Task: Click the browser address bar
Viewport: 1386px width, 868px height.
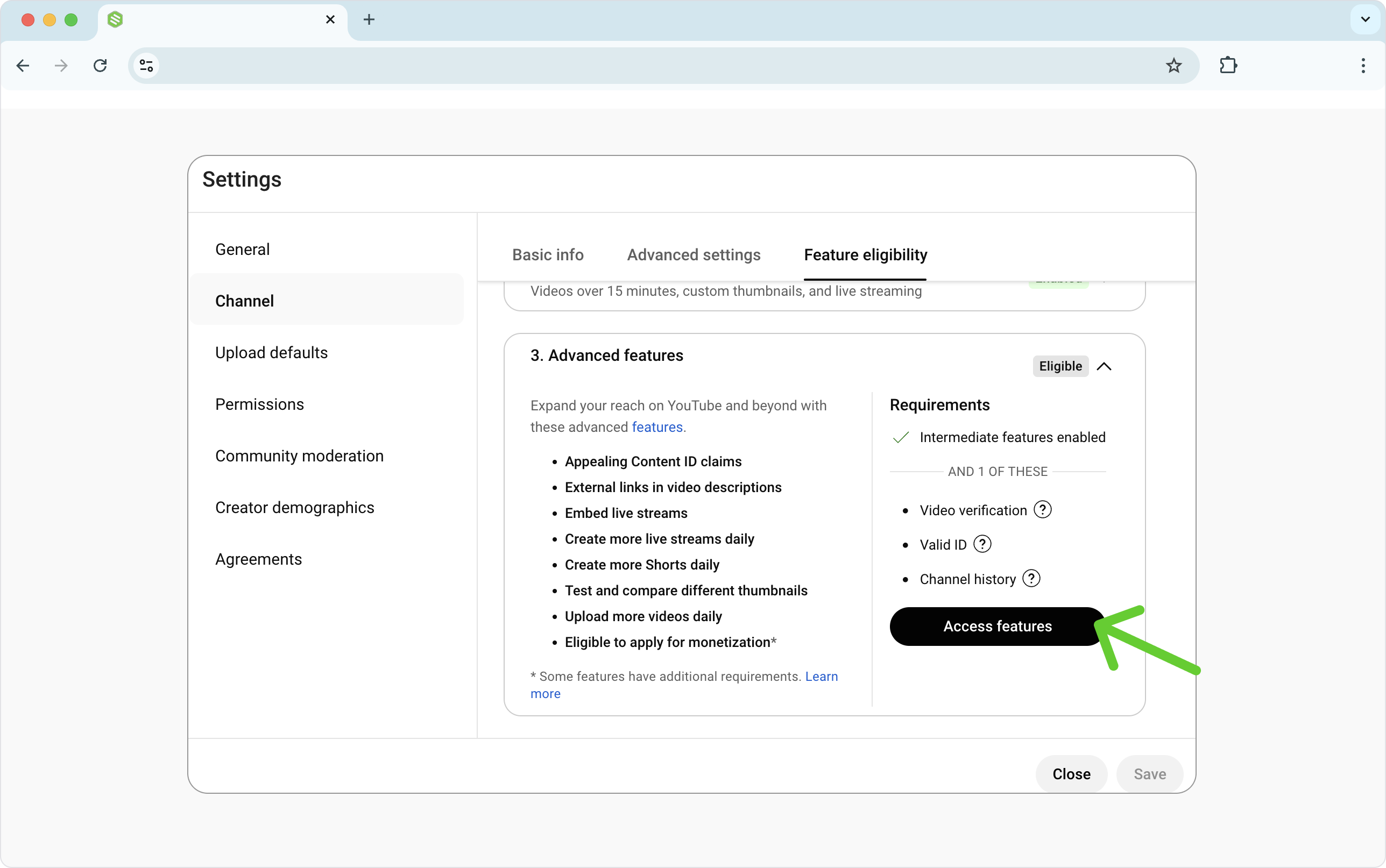Action: 632,66
